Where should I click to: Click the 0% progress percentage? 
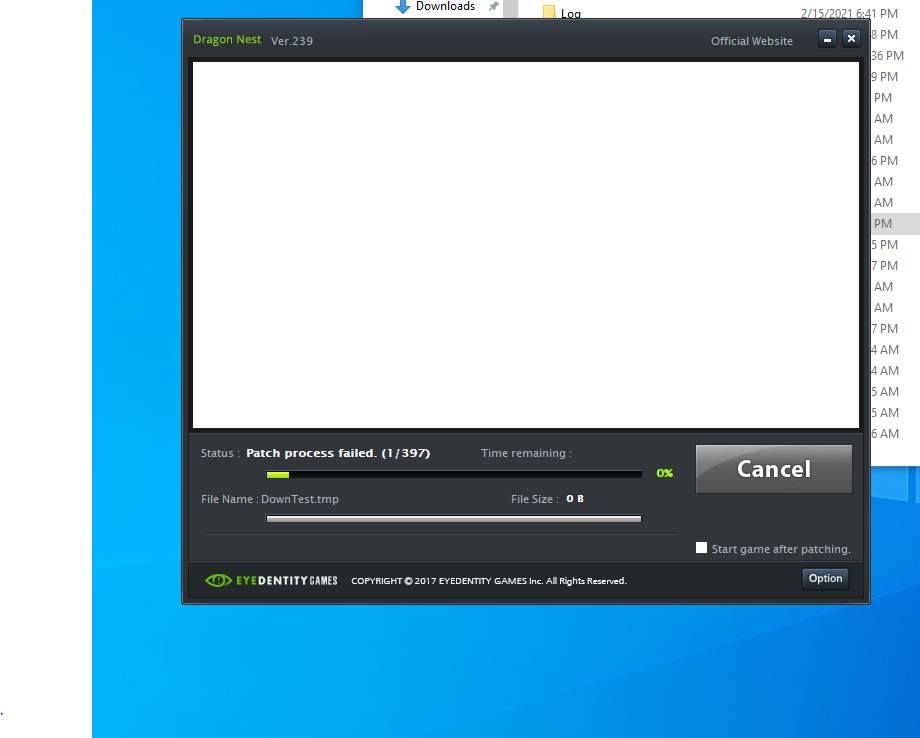click(x=665, y=473)
